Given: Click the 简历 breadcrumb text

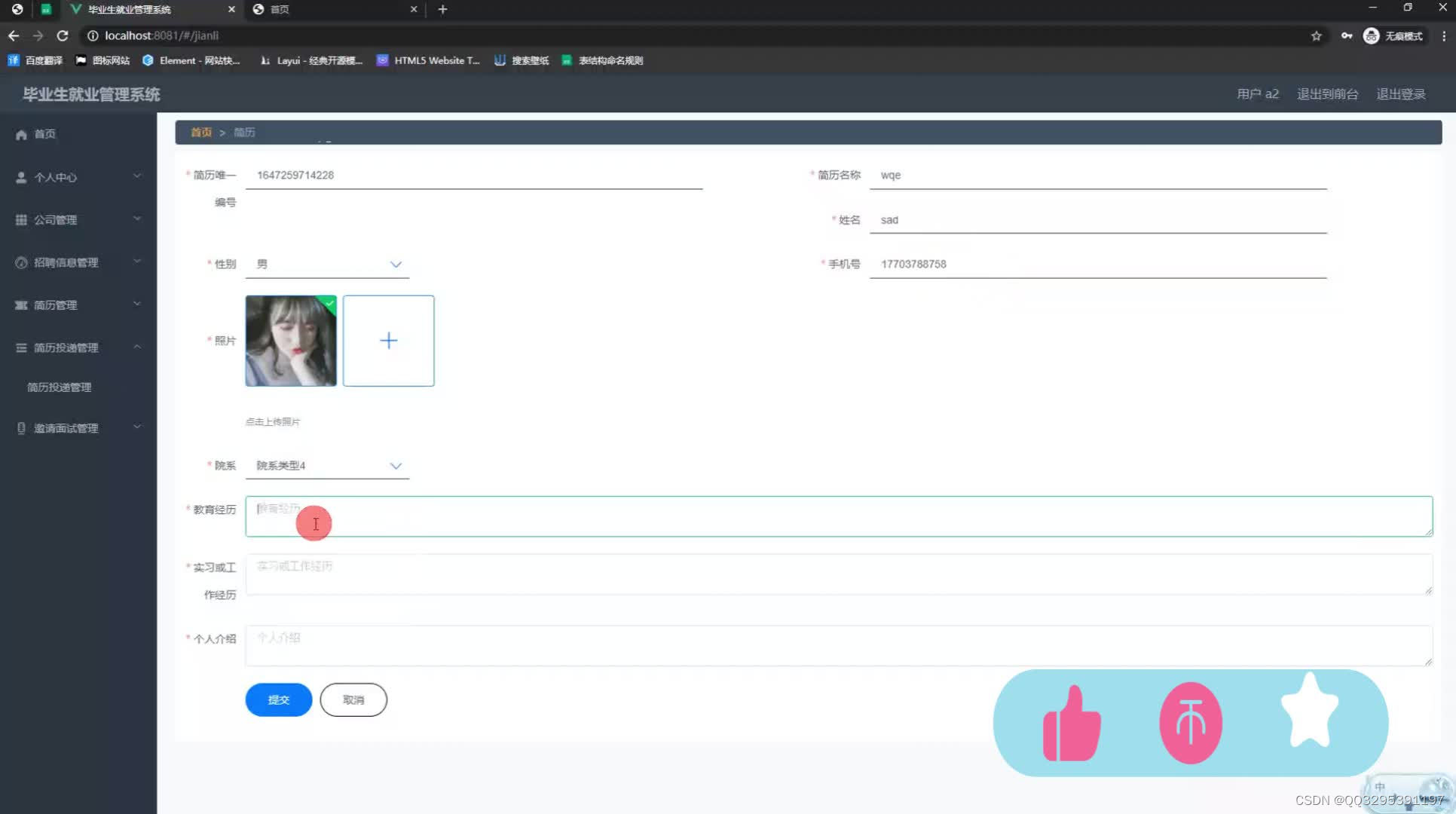Looking at the screenshot, I should 244,133.
